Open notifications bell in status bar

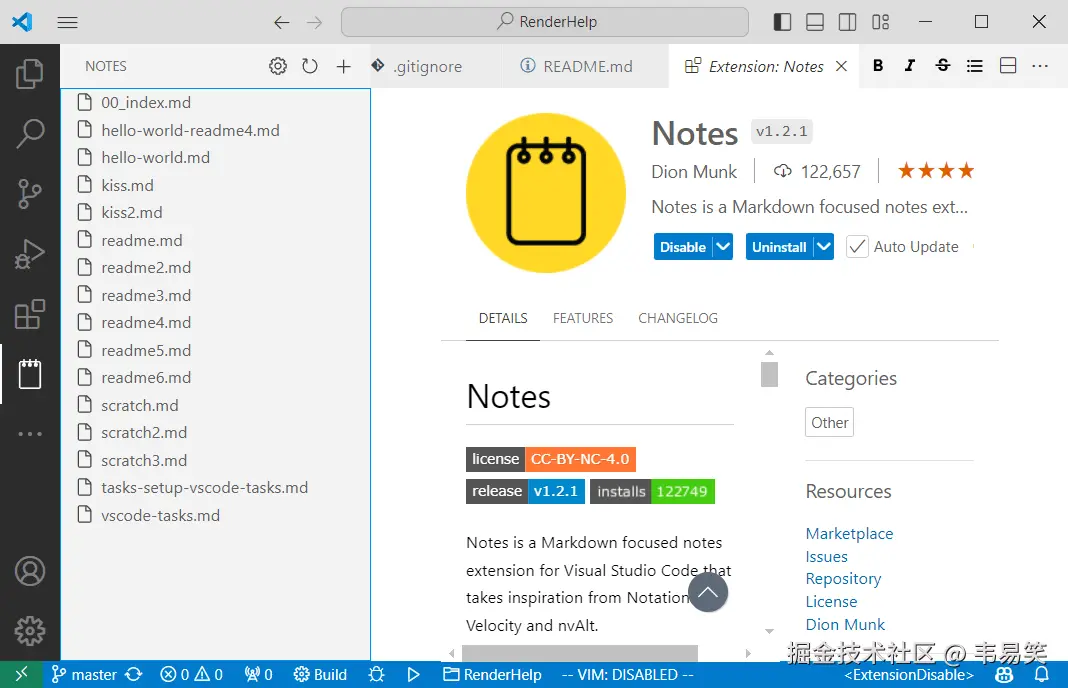point(1042,674)
